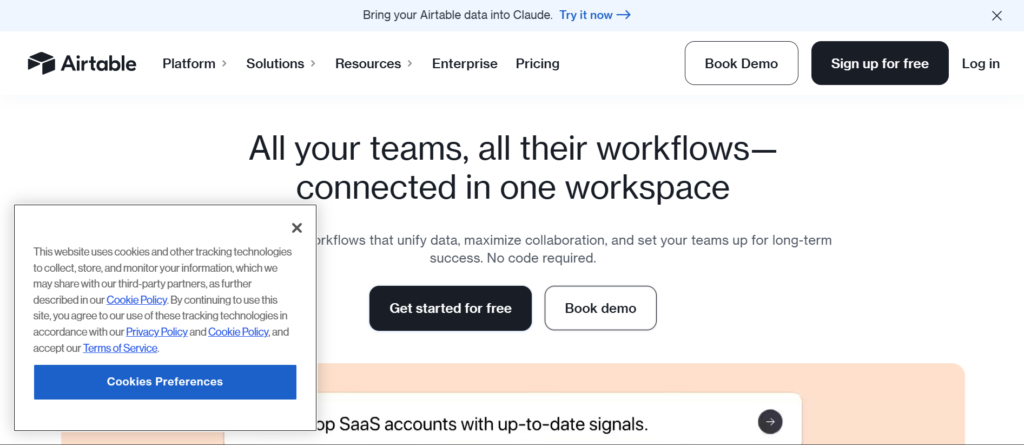
Task: Expand the Platform menu
Action: [x=194, y=63]
